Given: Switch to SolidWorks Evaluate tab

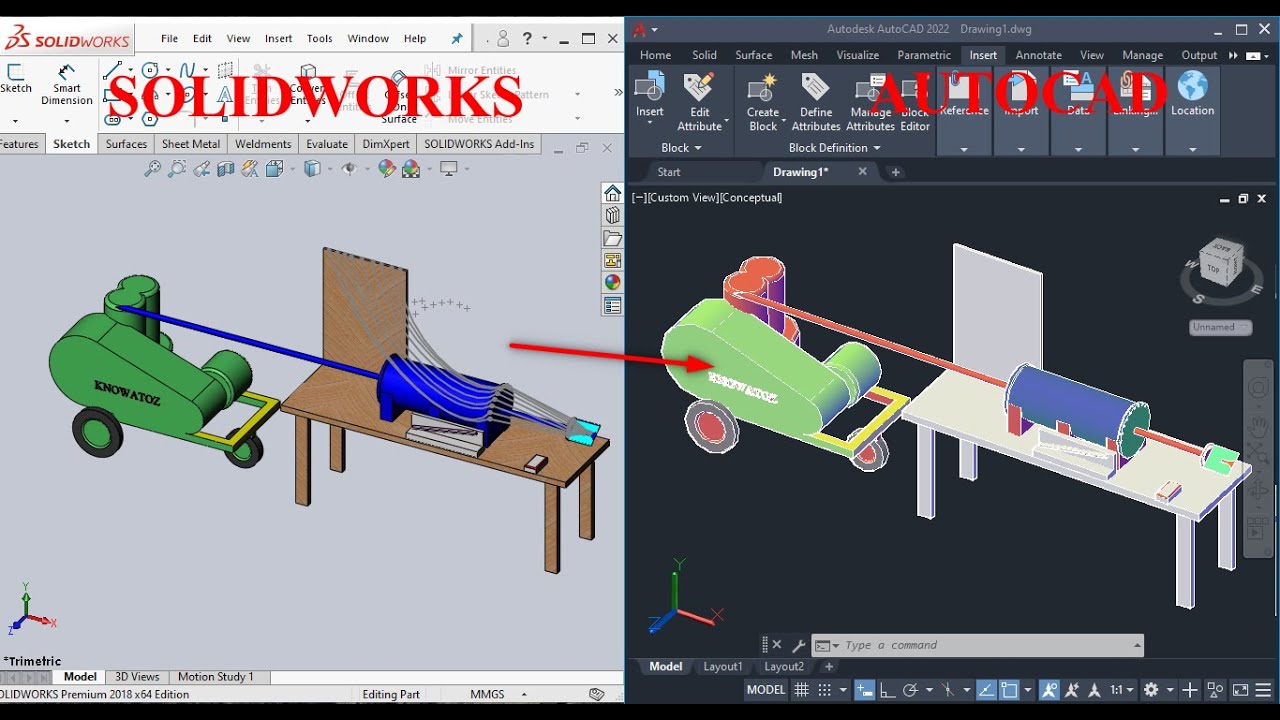Looking at the screenshot, I should tap(327, 144).
